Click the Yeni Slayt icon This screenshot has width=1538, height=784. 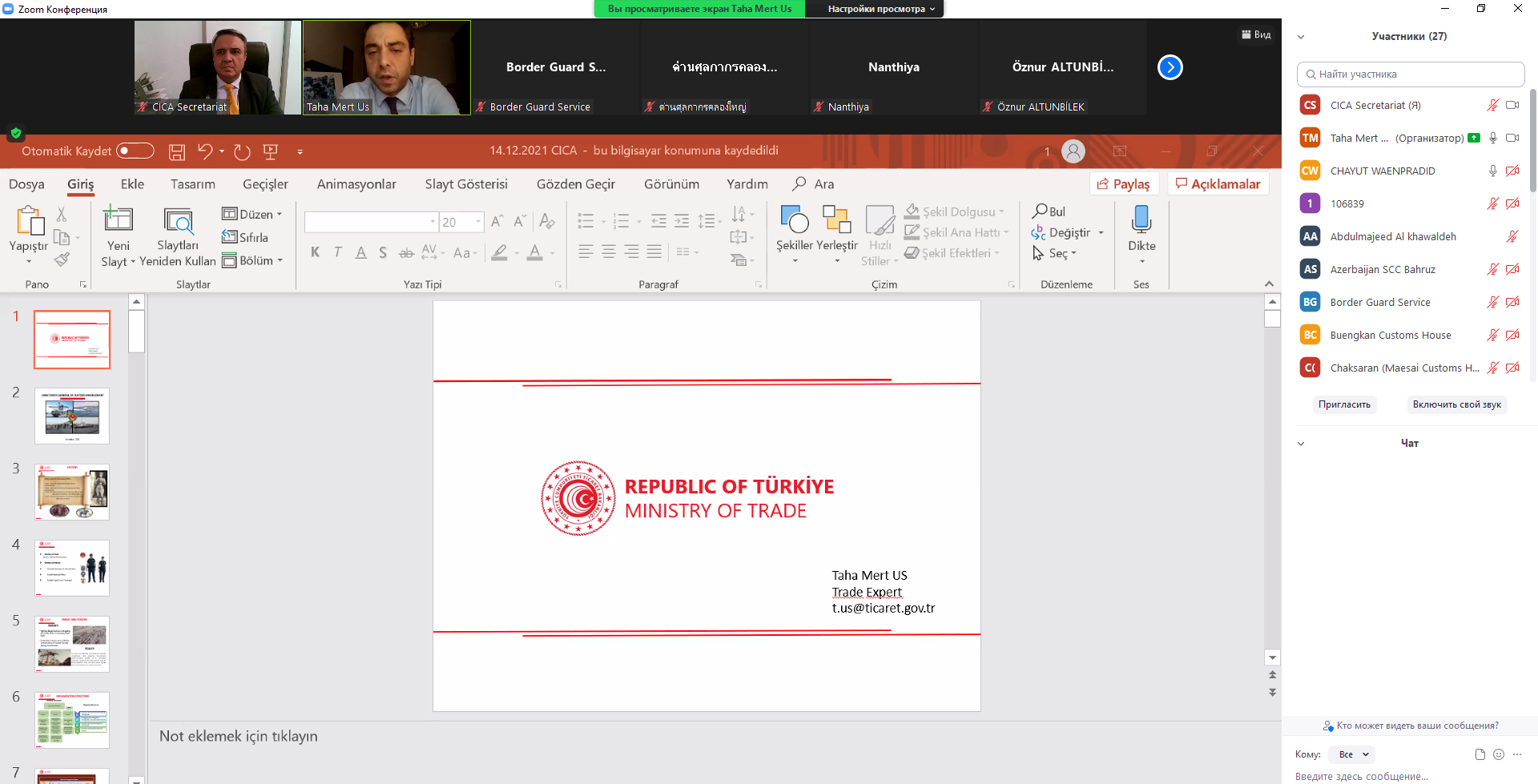pyautogui.click(x=119, y=220)
